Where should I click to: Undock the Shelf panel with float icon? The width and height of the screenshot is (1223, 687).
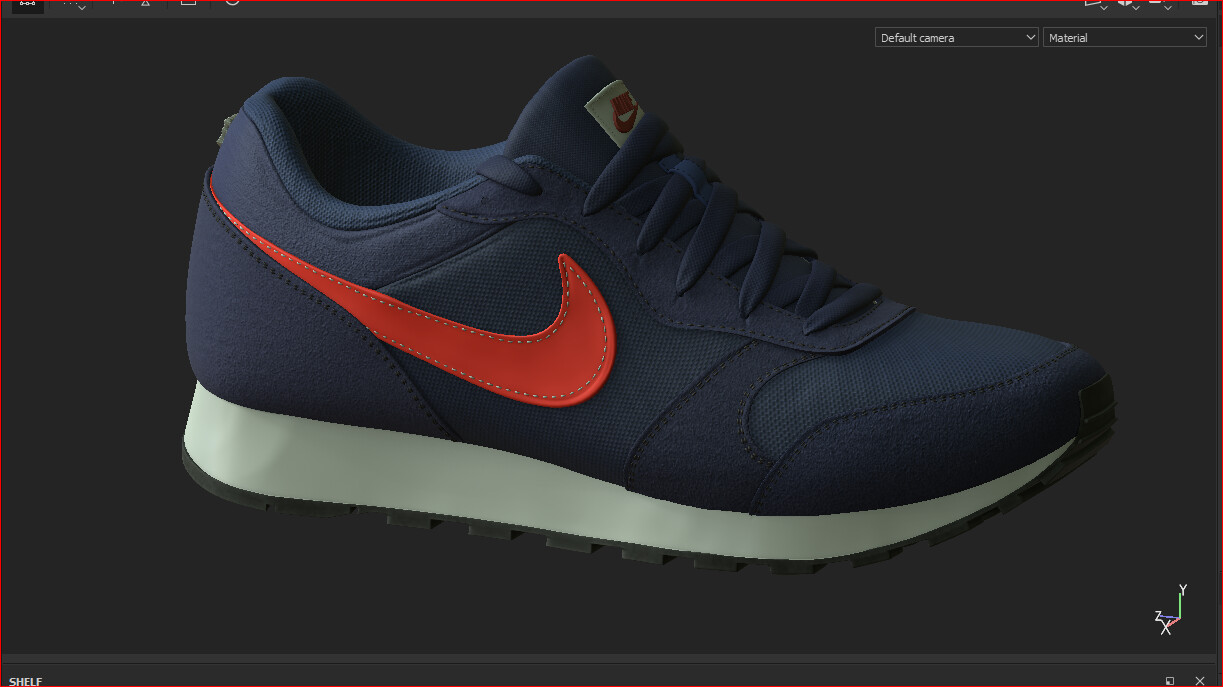pyautogui.click(x=1170, y=681)
